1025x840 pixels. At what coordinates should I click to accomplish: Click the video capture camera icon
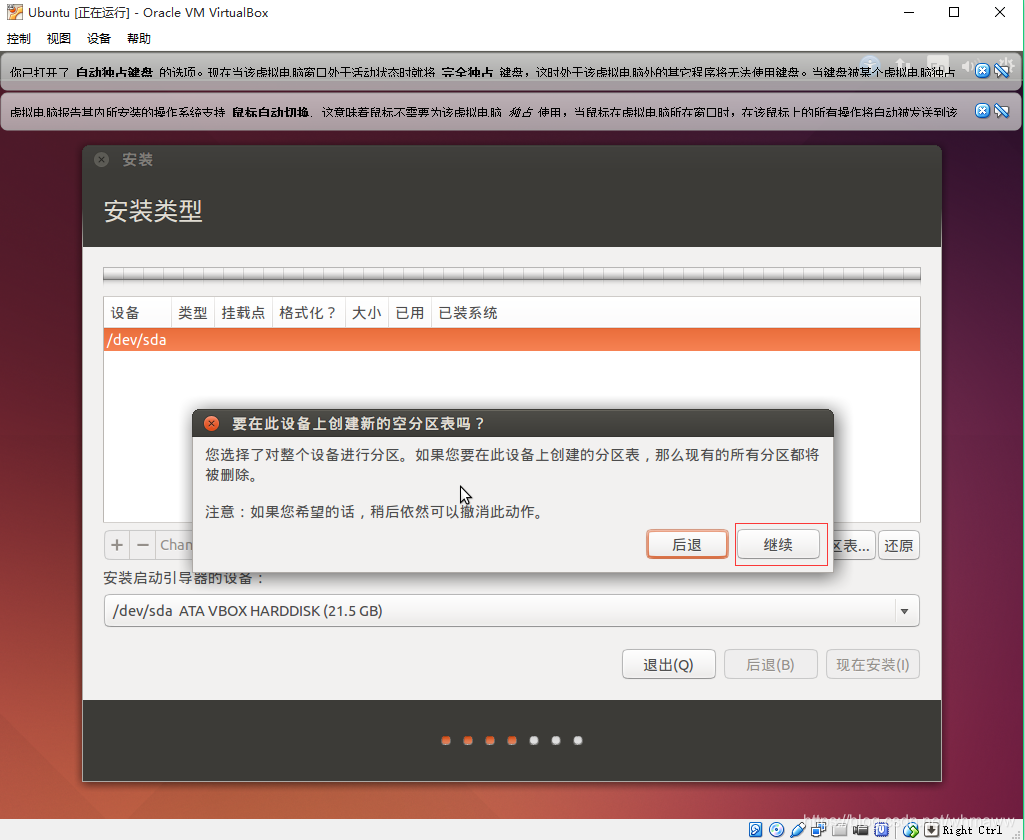pyautogui.click(x=860, y=830)
